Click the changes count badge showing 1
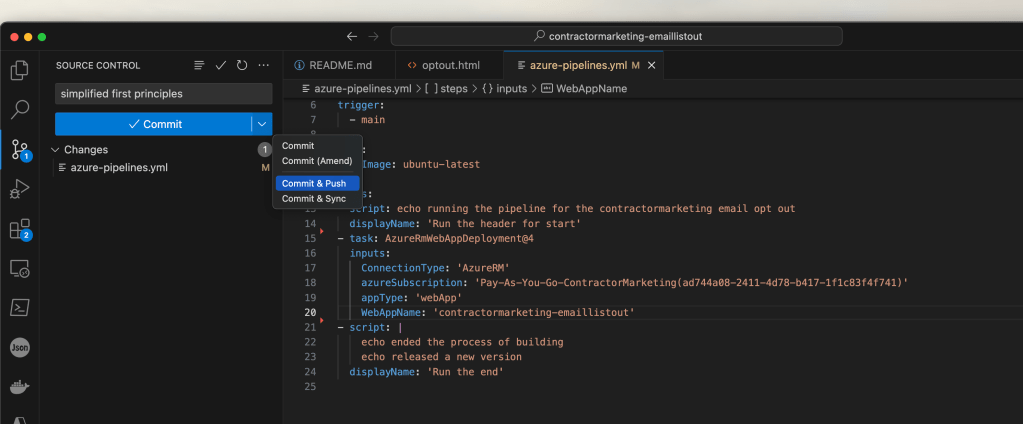Screen dimensions: 1023x424 pos(264,150)
